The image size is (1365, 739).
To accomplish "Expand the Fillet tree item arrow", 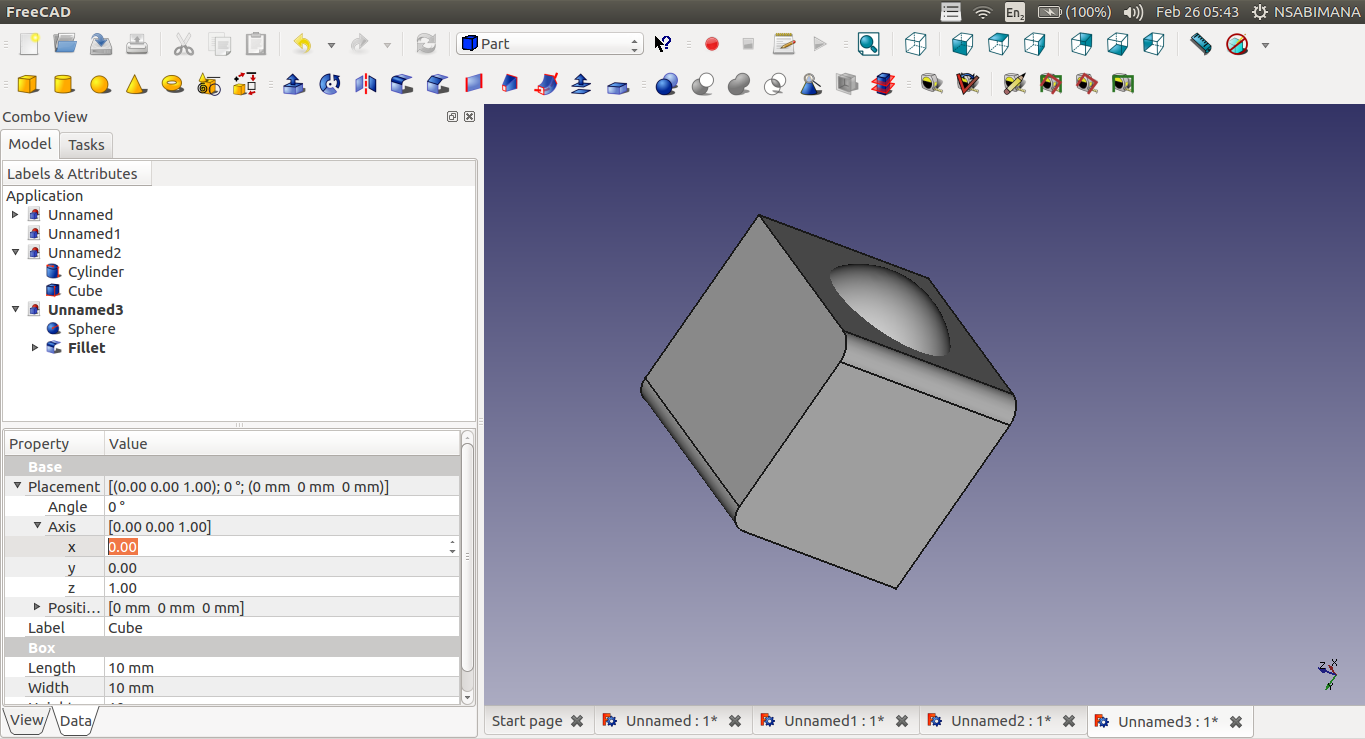I will (x=35, y=348).
